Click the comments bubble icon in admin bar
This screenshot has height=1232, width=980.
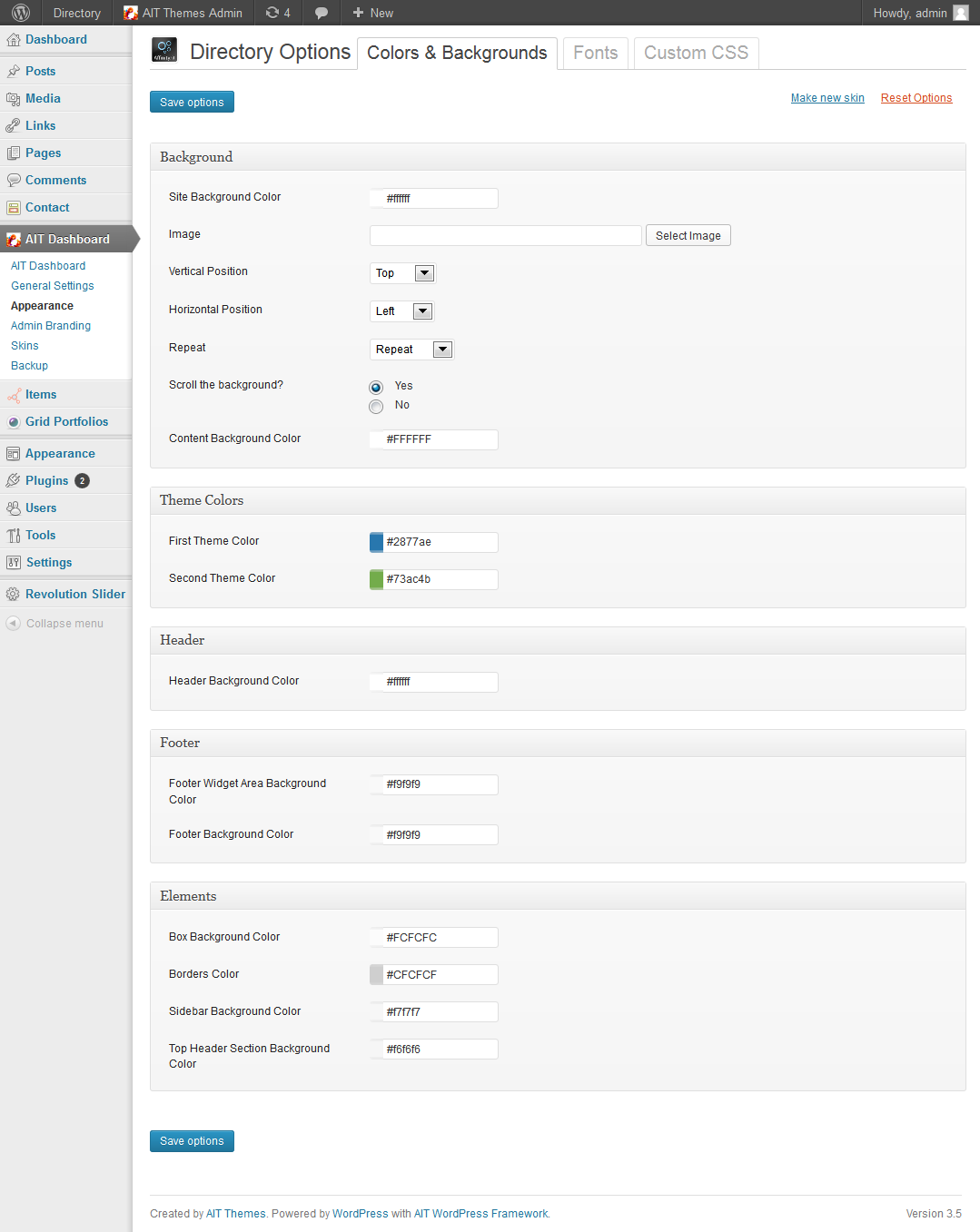(x=322, y=13)
